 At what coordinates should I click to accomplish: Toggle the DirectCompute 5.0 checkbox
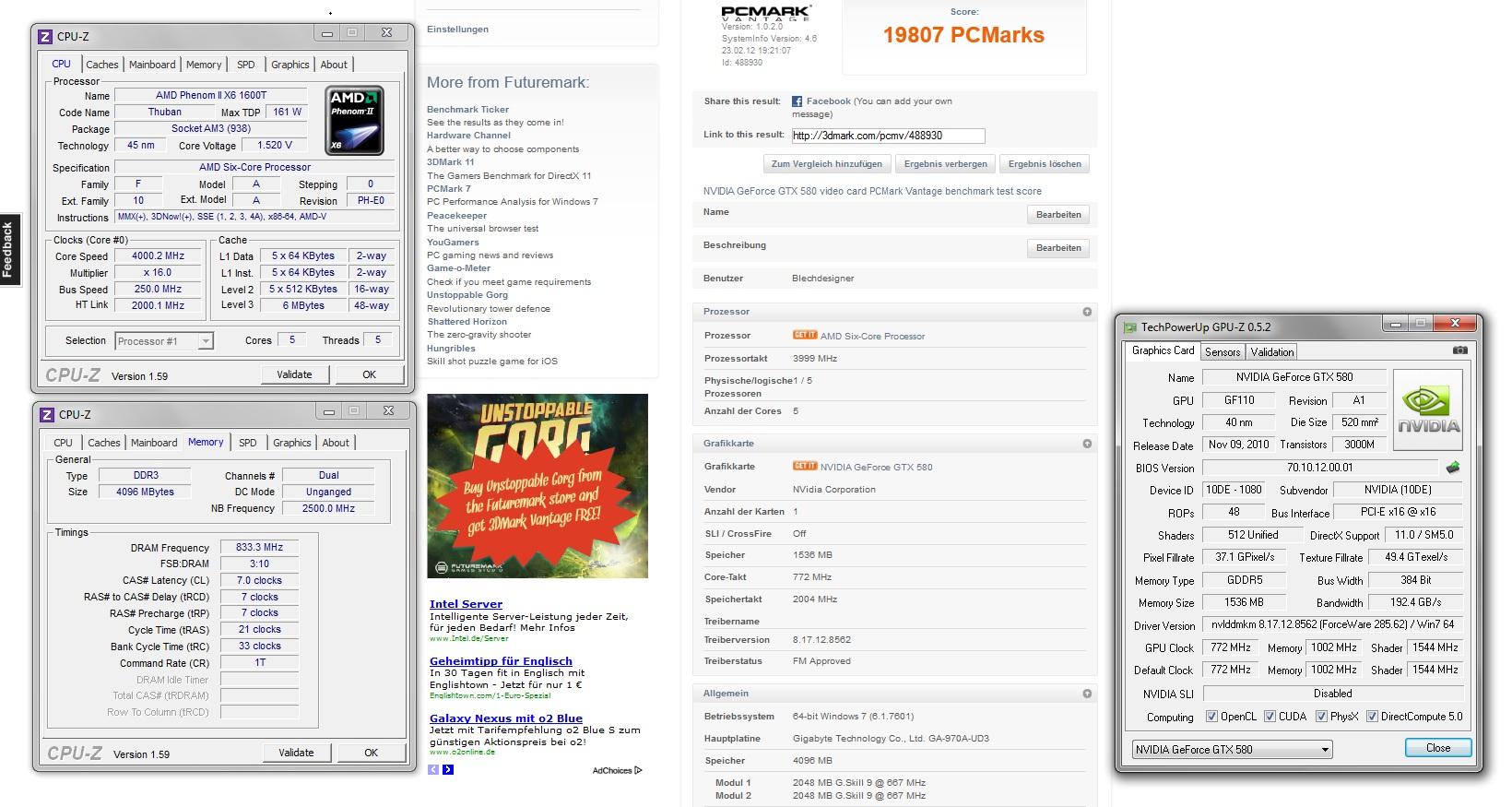pyautogui.click(x=1372, y=717)
